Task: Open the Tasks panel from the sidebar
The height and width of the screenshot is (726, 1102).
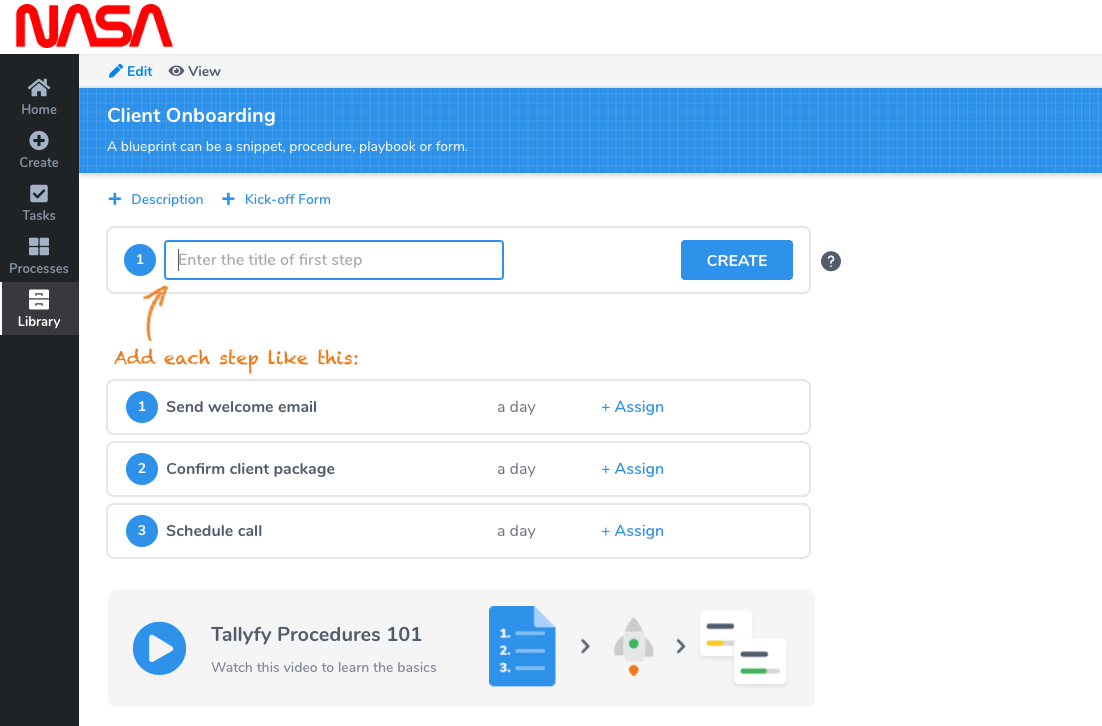Action: pyautogui.click(x=39, y=203)
